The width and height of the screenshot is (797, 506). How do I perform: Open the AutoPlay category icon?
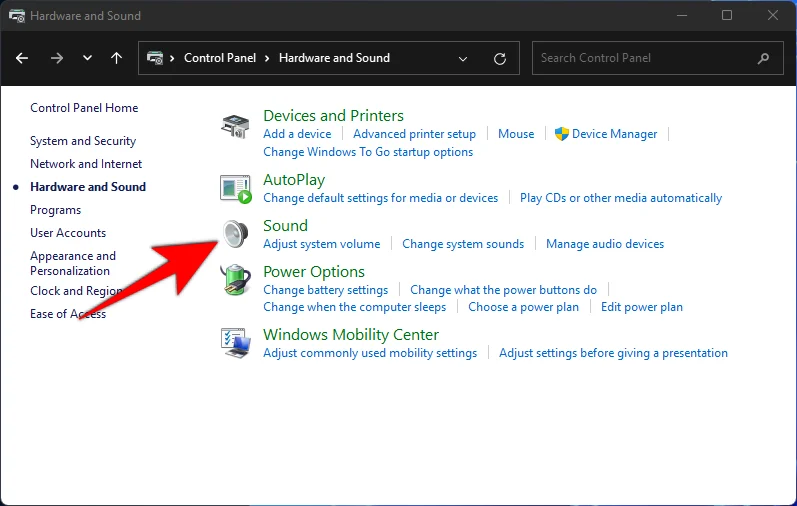click(235, 188)
